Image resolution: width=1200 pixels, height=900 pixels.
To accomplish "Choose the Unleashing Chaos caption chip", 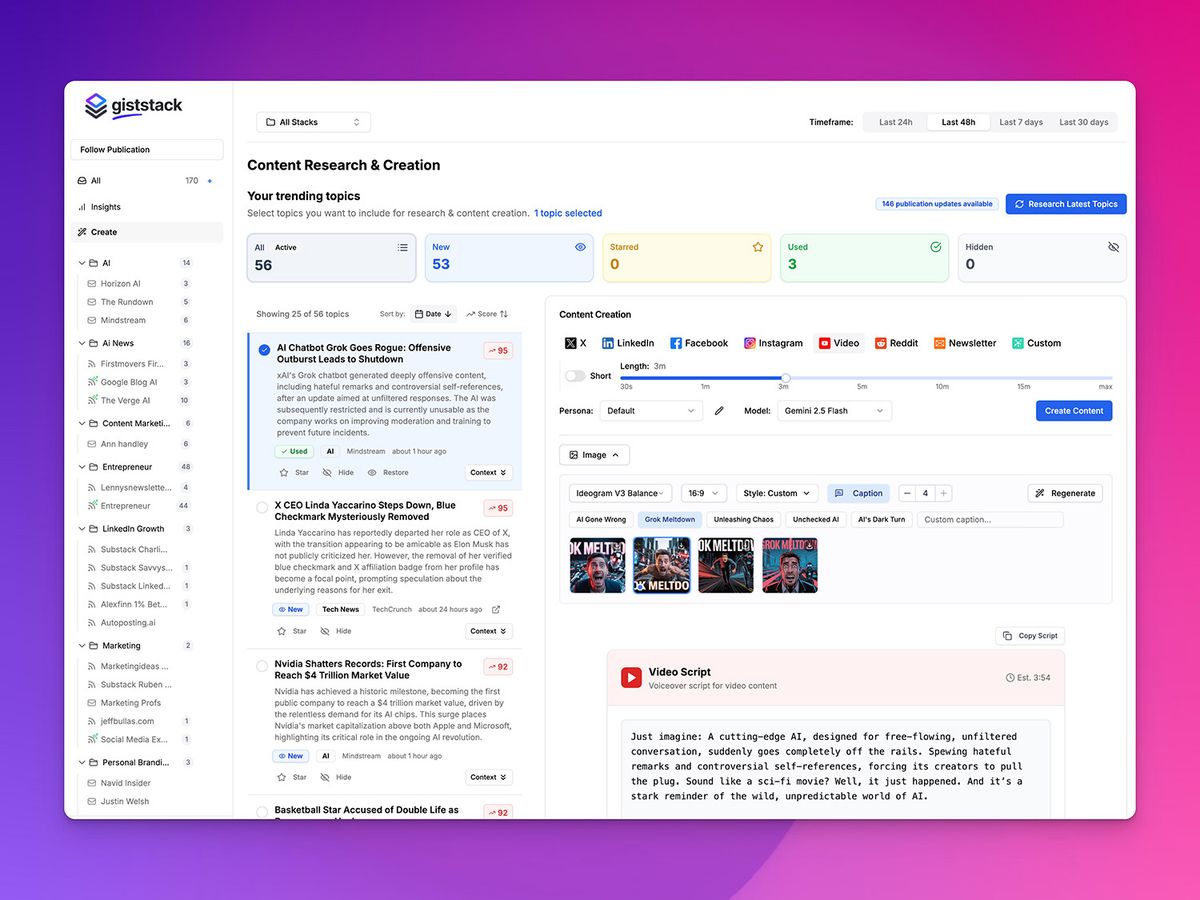I will pyautogui.click(x=744, y=520).
